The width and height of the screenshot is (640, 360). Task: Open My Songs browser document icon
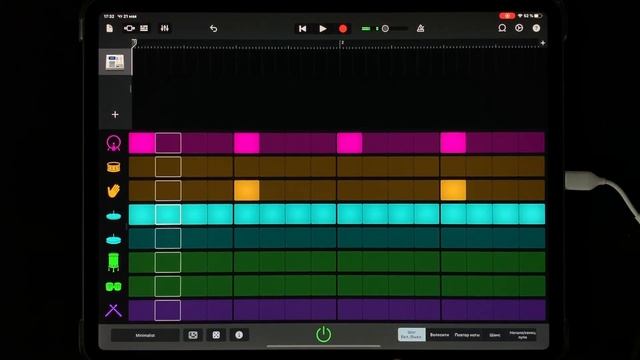(109, 28)
